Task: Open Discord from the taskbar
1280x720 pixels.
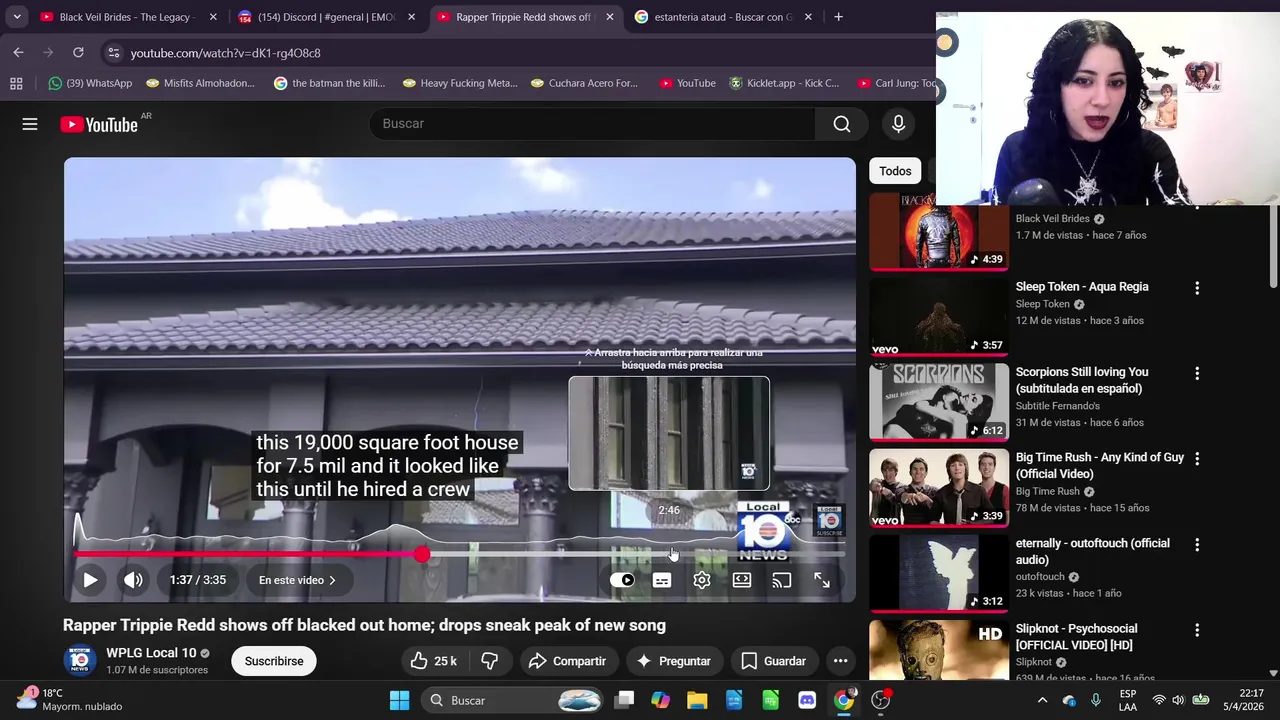Action: pyautogui.click(x=807, y=700)
